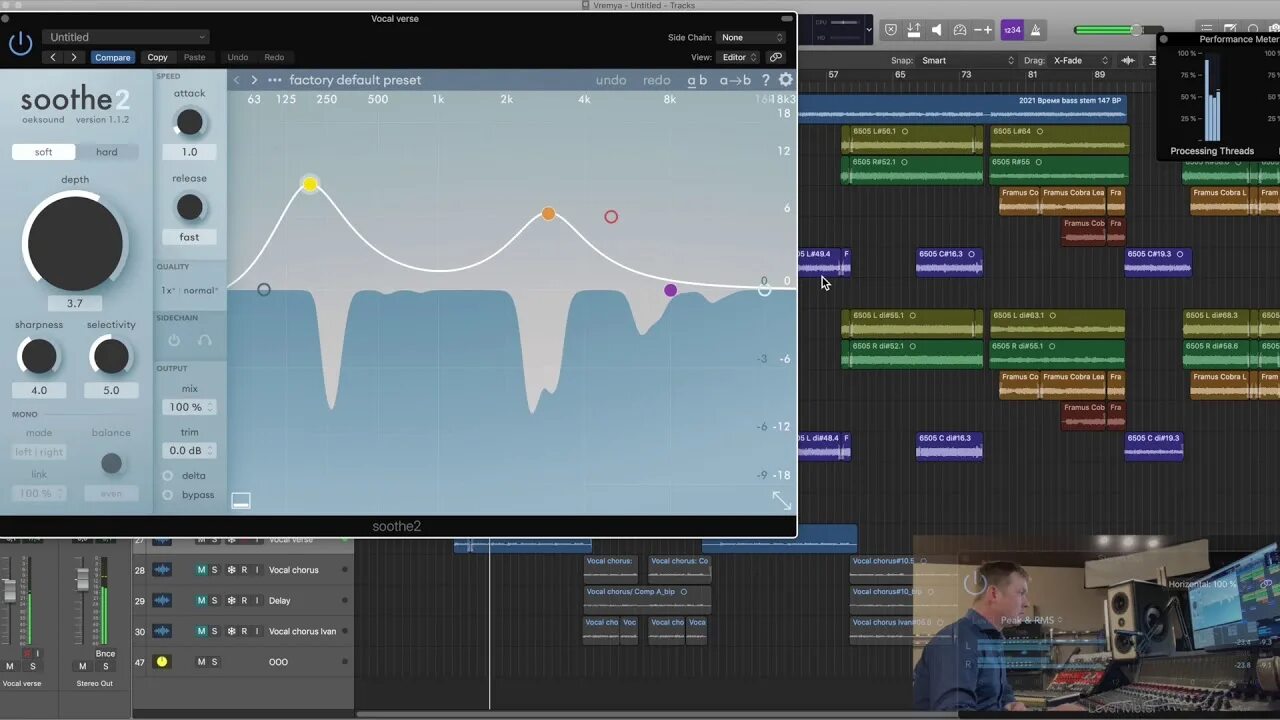Screen dimensions: 1280x720
Task: Copy state a to b
Action: coord(735,80)
